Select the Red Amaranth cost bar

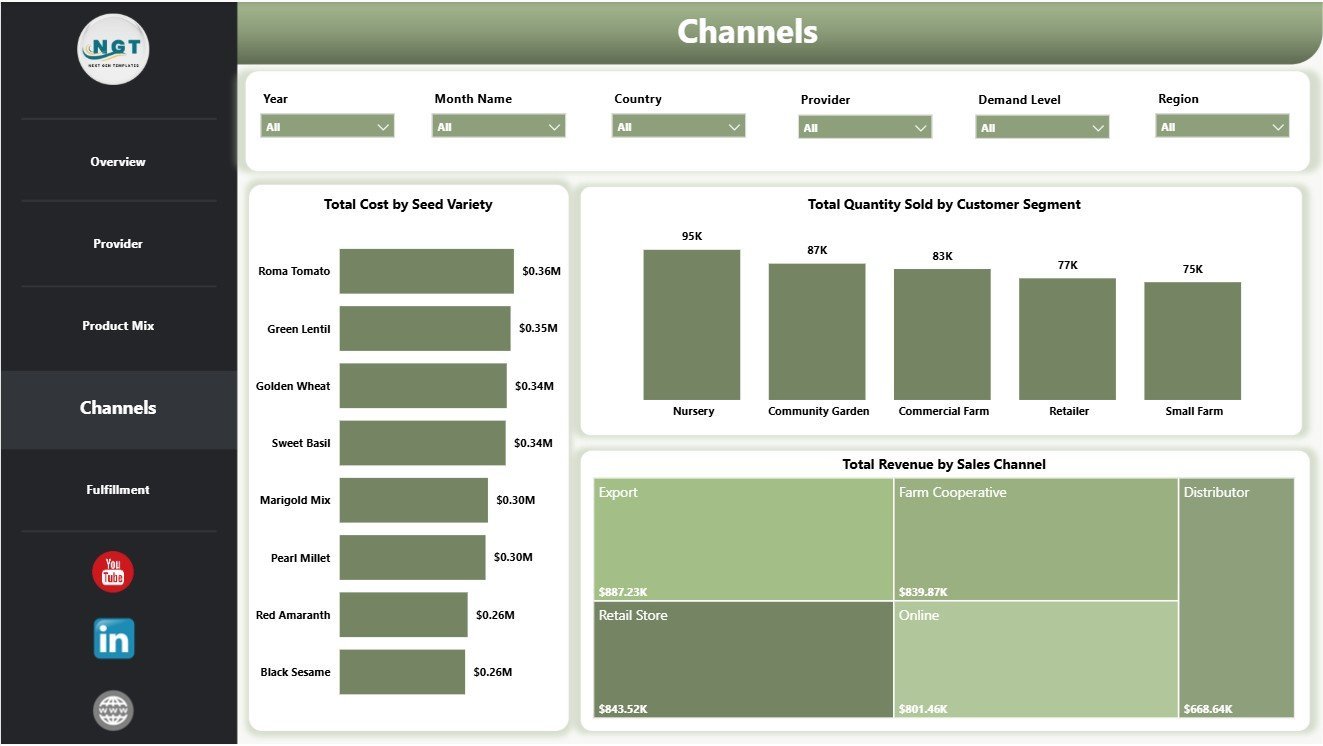403,615
